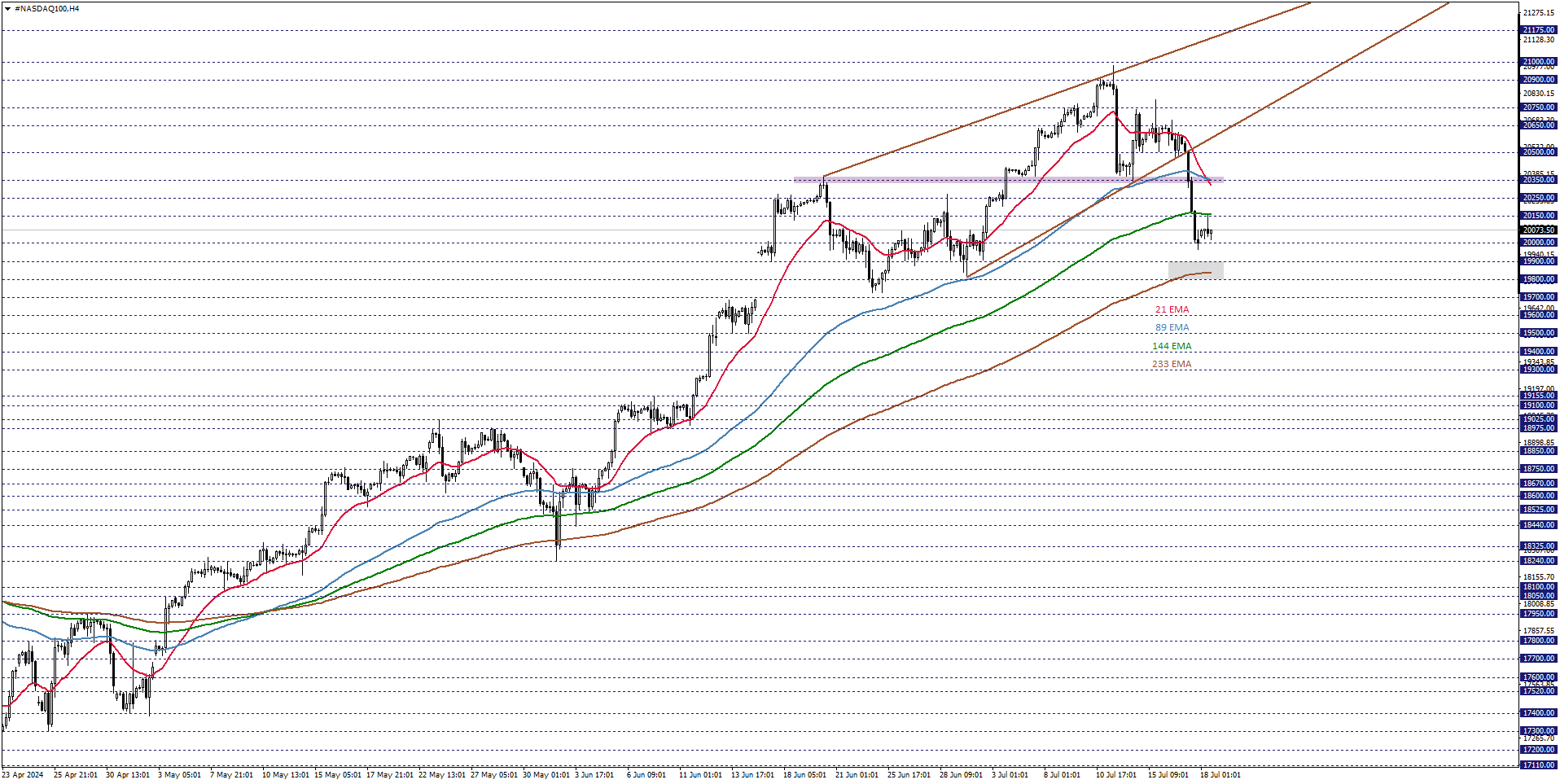Click the 21000.00 price level label
Screen dimensions: 1560x784
coord(1539,62)
